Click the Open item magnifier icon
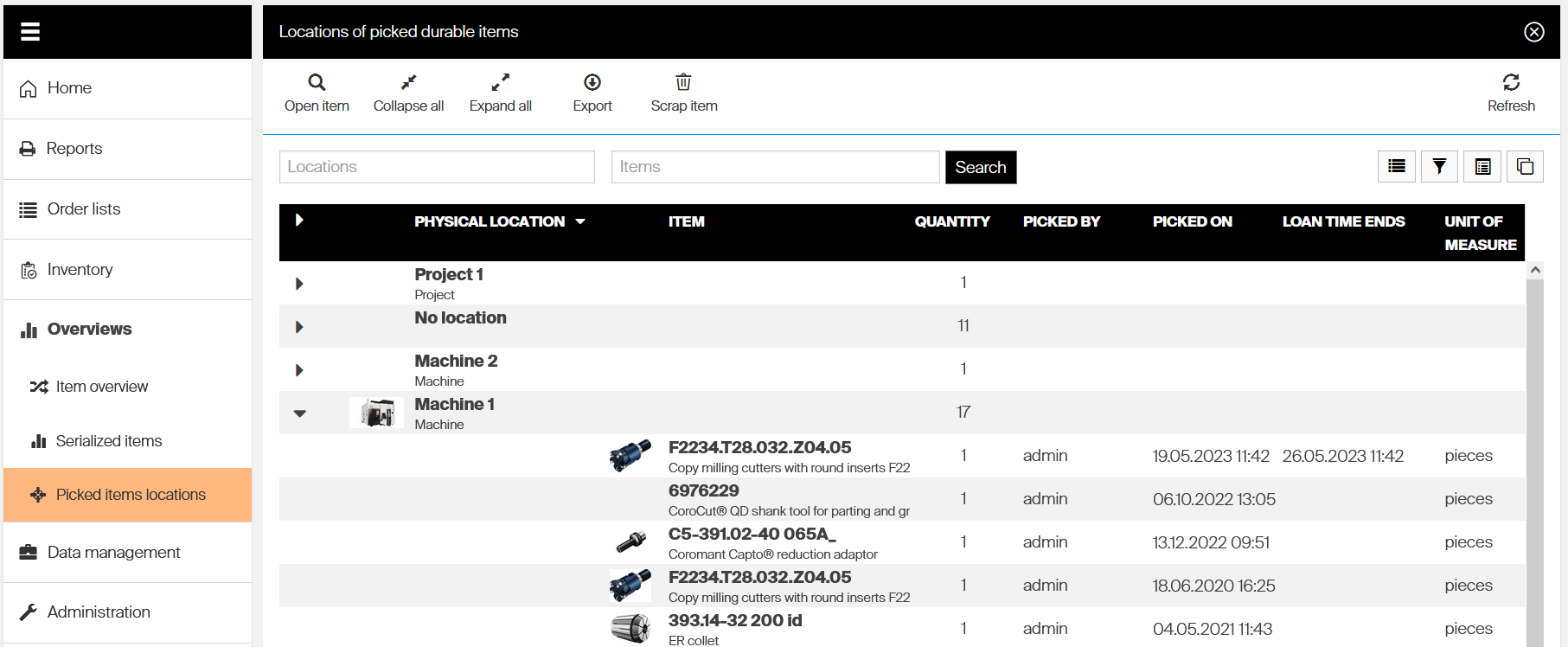This screenshot has width=1568, height=647. 317,83
